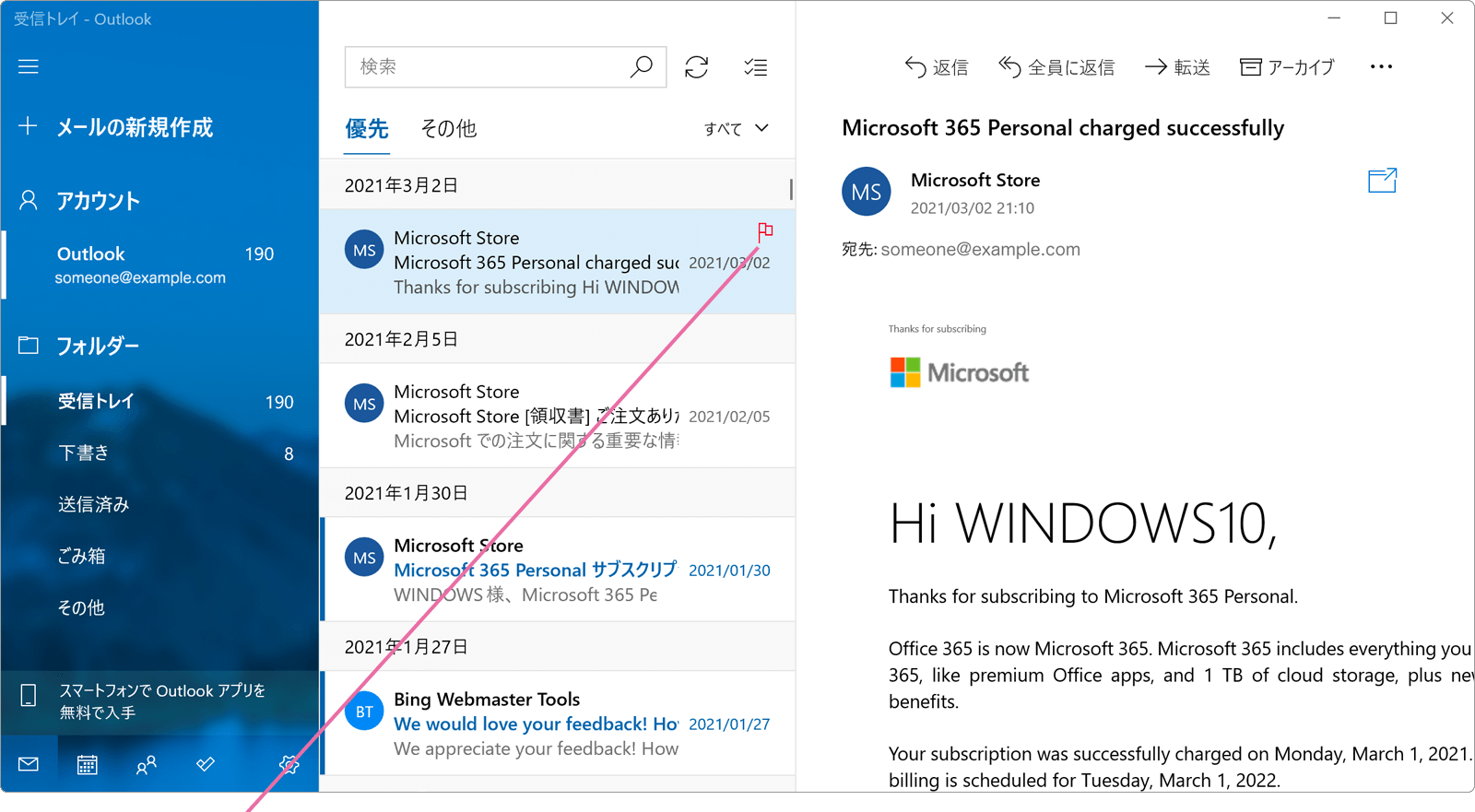The width and height of the screenshot is (1475, 812).
Task: Switch to Mail view icon
Action: point(29,764)
